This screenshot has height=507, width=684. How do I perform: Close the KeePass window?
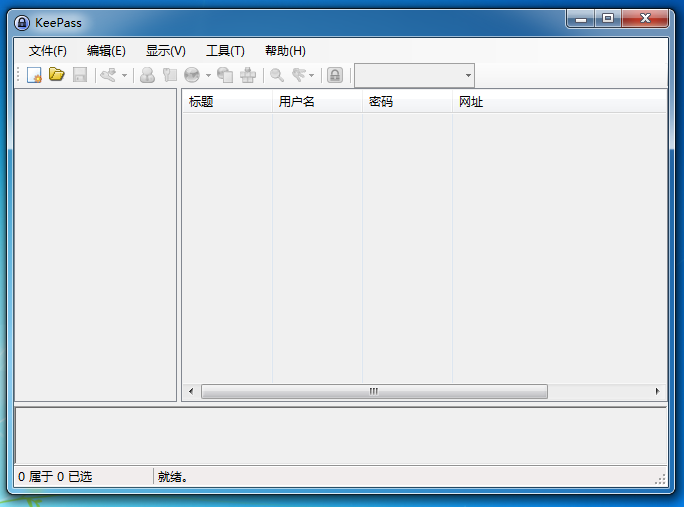pos(645,19)
